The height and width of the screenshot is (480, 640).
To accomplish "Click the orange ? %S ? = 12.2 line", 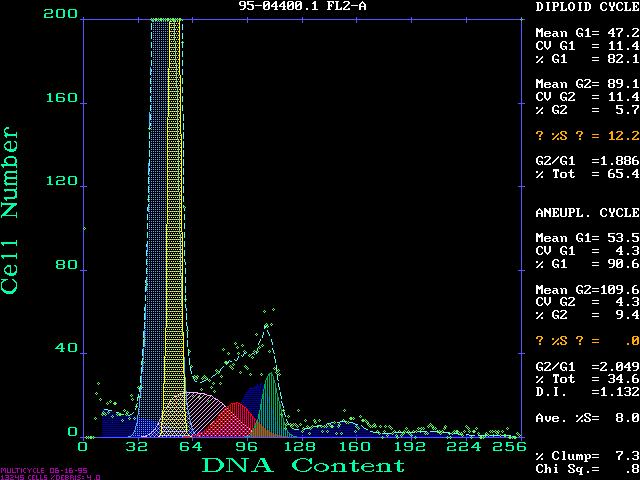I will click(x=587, y=136).
